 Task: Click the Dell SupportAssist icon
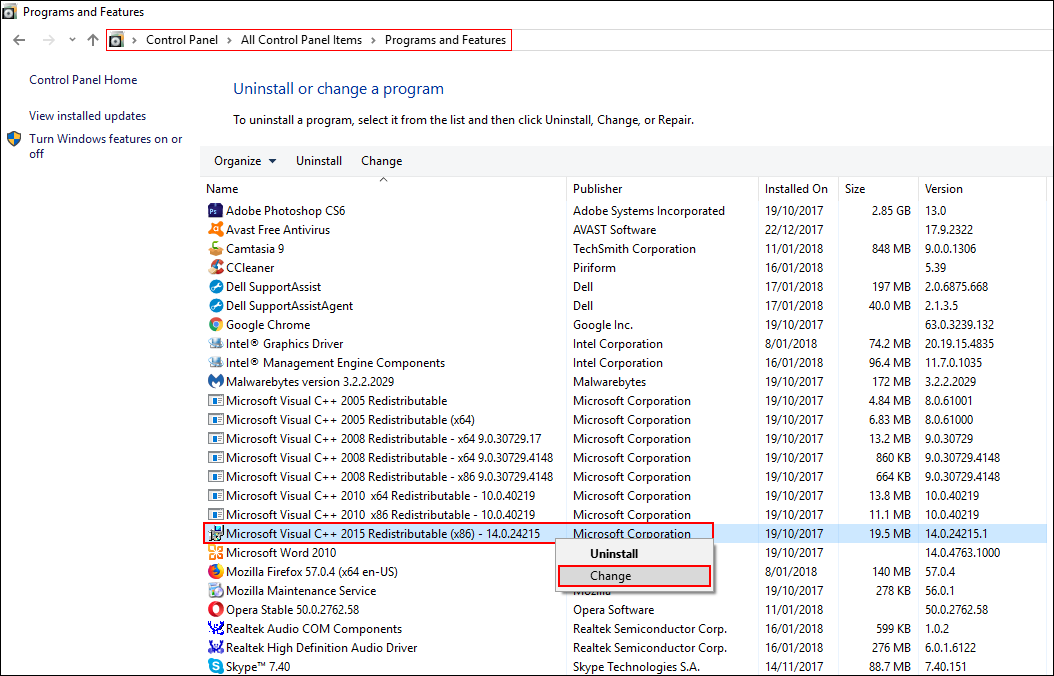point(215,286)
